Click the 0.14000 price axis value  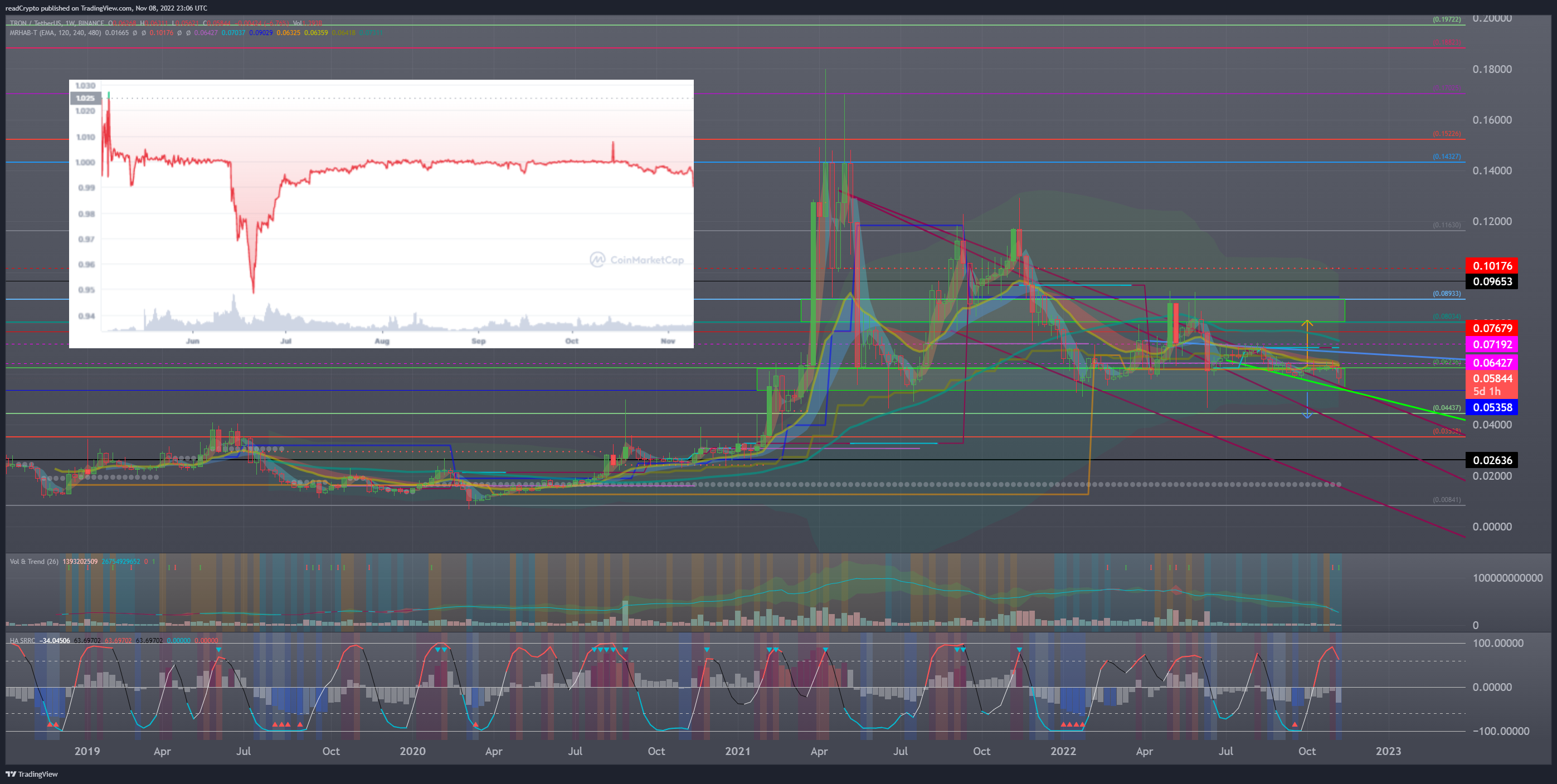[1492, 171]
